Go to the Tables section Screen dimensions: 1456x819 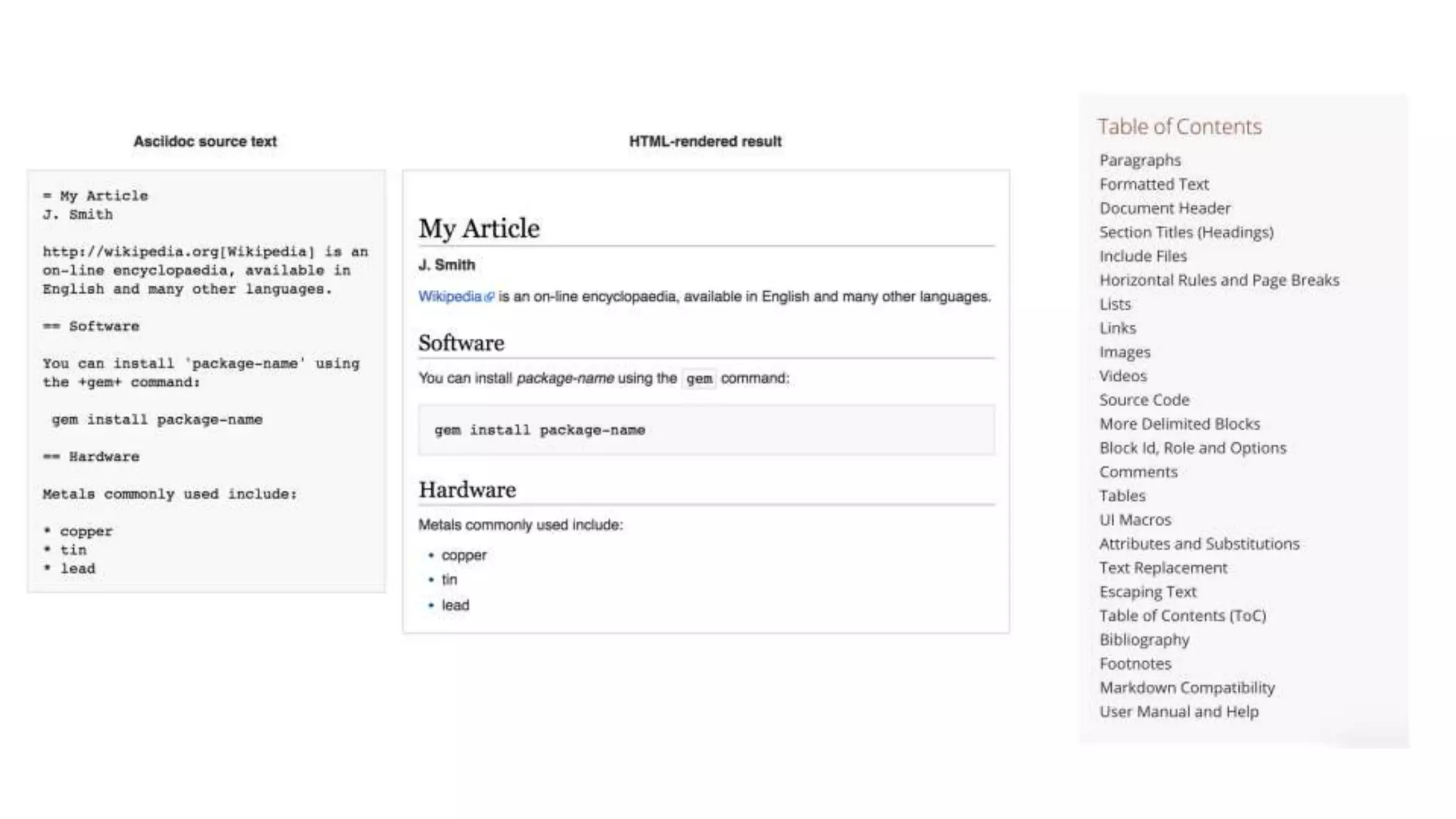(x=1122, y=496)
